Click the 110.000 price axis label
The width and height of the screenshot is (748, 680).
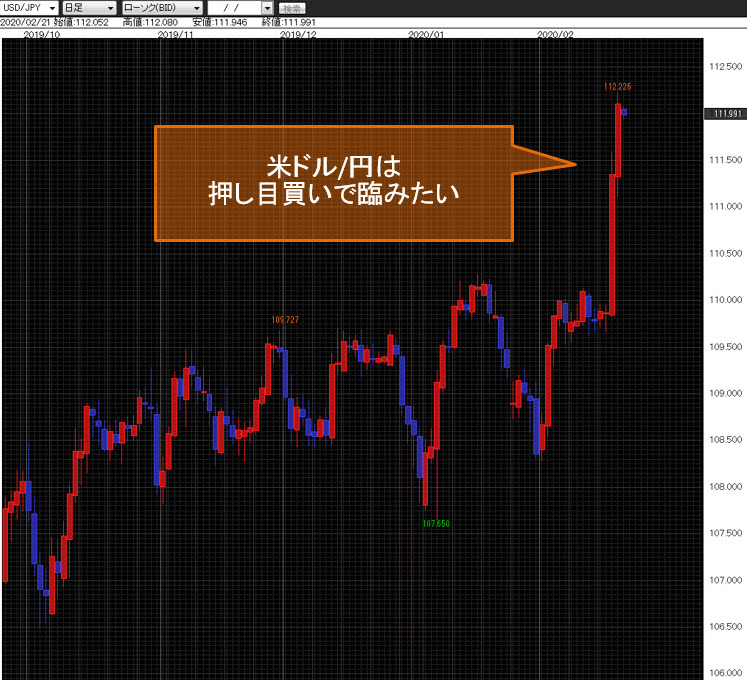726,300
